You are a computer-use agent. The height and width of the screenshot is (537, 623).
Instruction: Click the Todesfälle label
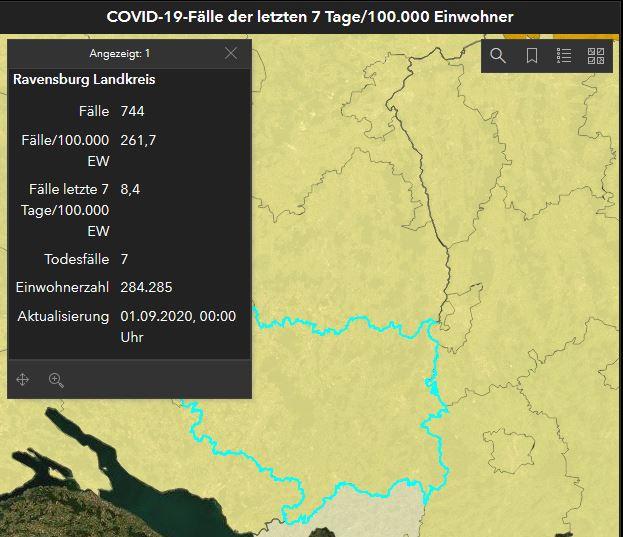(76, 259)
